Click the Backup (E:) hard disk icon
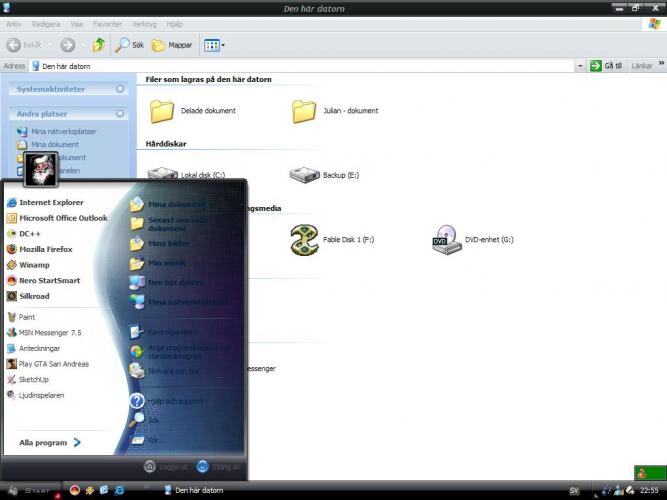The image size is (667, 500). (304, 175)
